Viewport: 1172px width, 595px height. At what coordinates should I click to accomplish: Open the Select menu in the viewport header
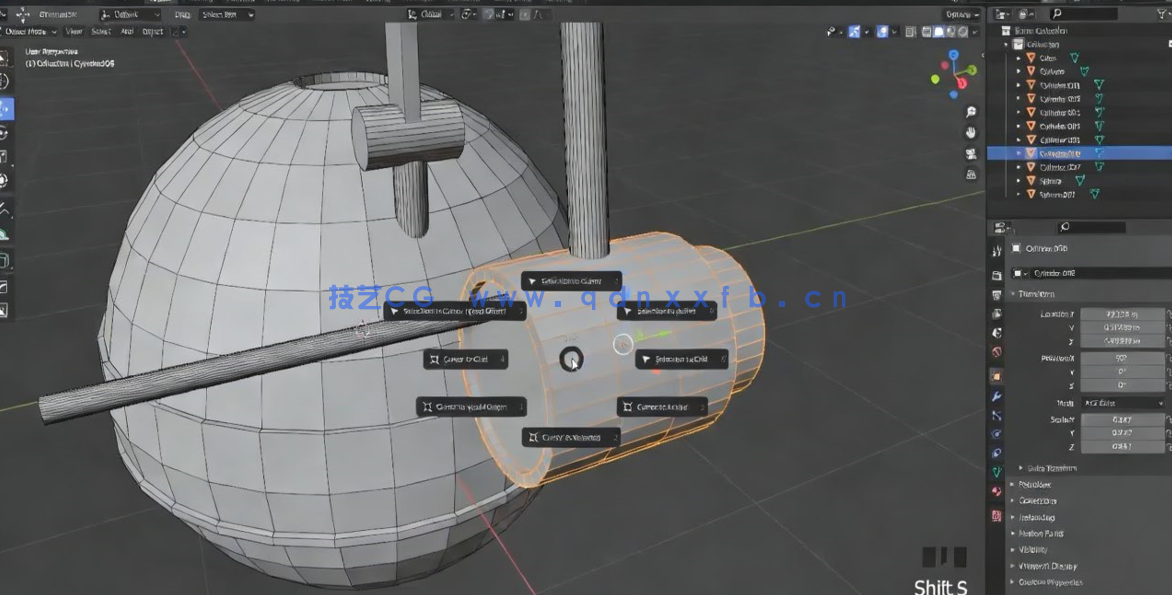101,31
